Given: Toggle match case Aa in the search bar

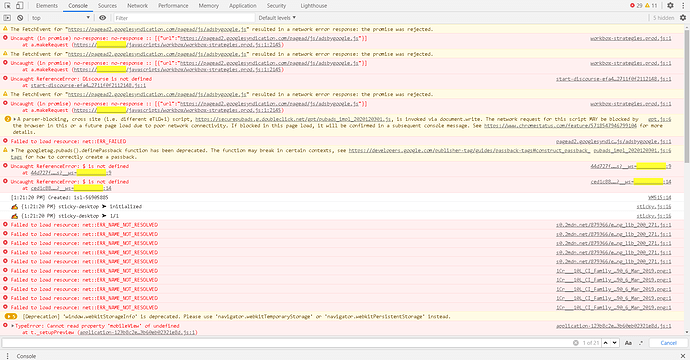Looking at the screenshot, I should point(628,342).
